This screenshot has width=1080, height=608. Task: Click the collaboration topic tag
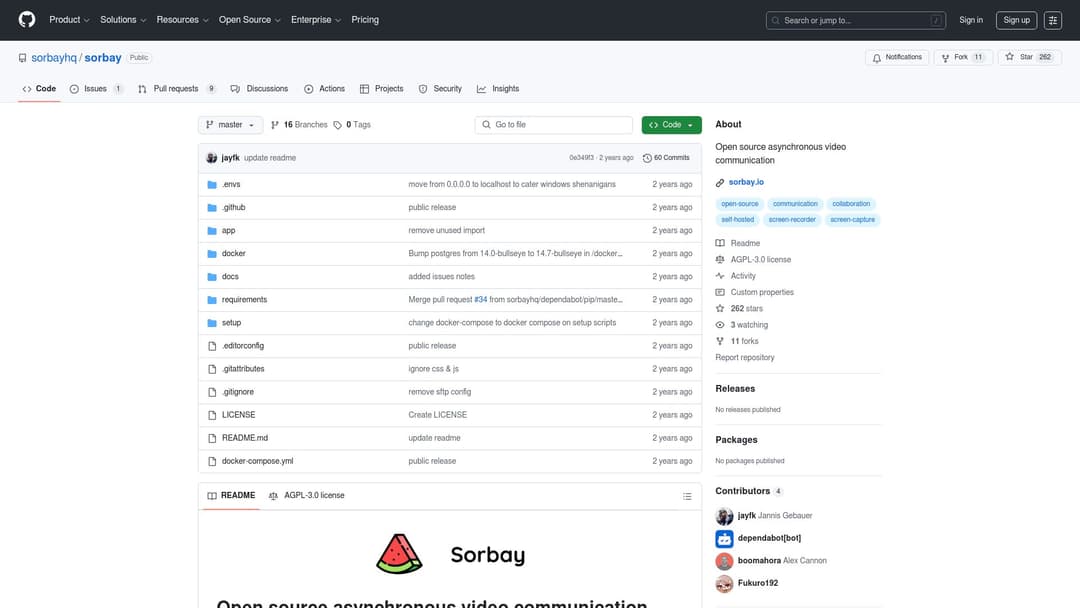851,204
